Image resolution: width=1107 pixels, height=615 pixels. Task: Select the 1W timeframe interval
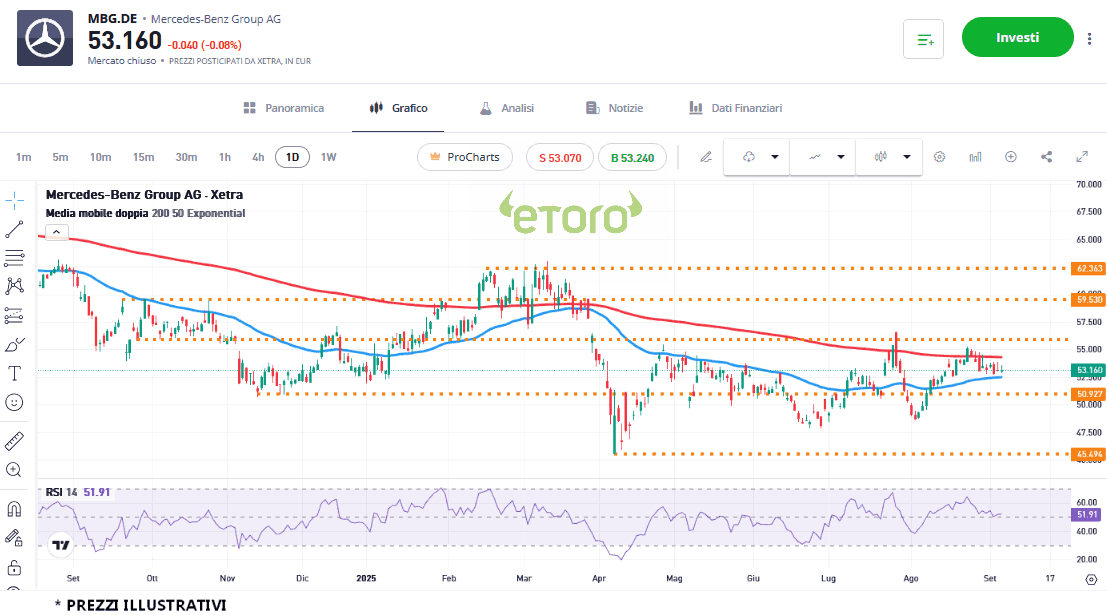pos(328,157)
